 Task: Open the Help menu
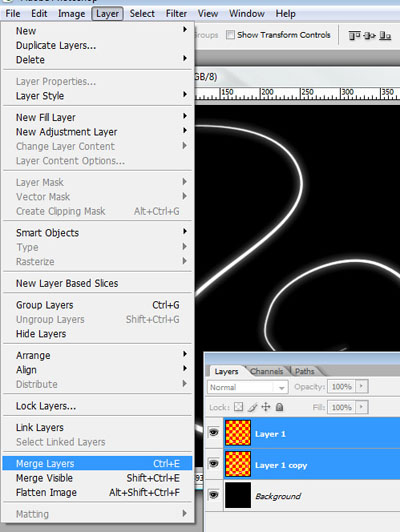point(285,14)
